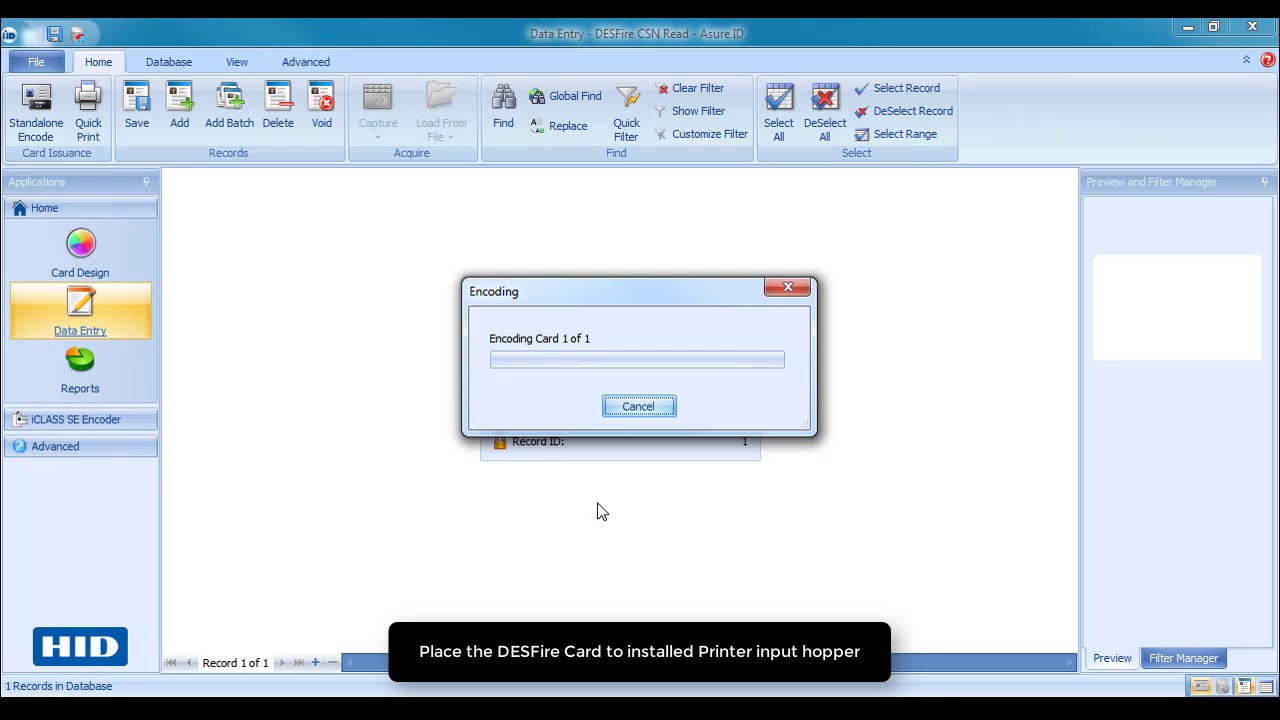Click the Select All icon

tap(779, 98)
